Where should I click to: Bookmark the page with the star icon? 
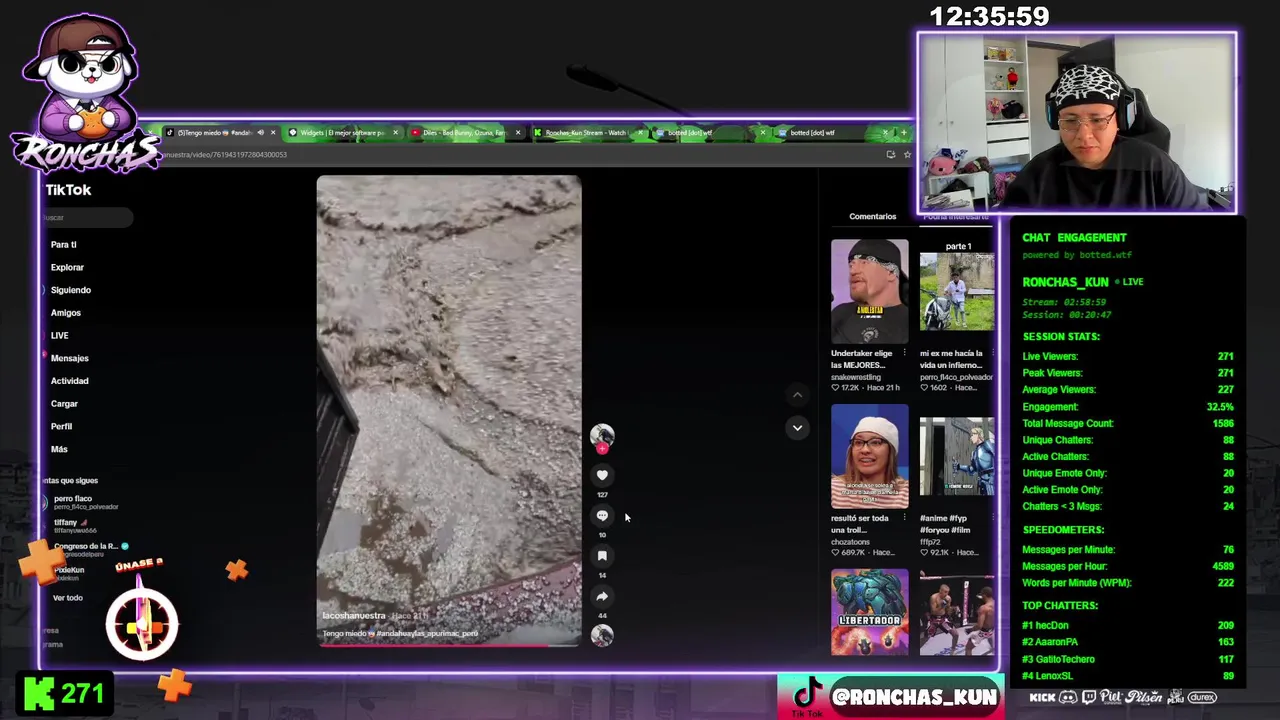(907, 154)
